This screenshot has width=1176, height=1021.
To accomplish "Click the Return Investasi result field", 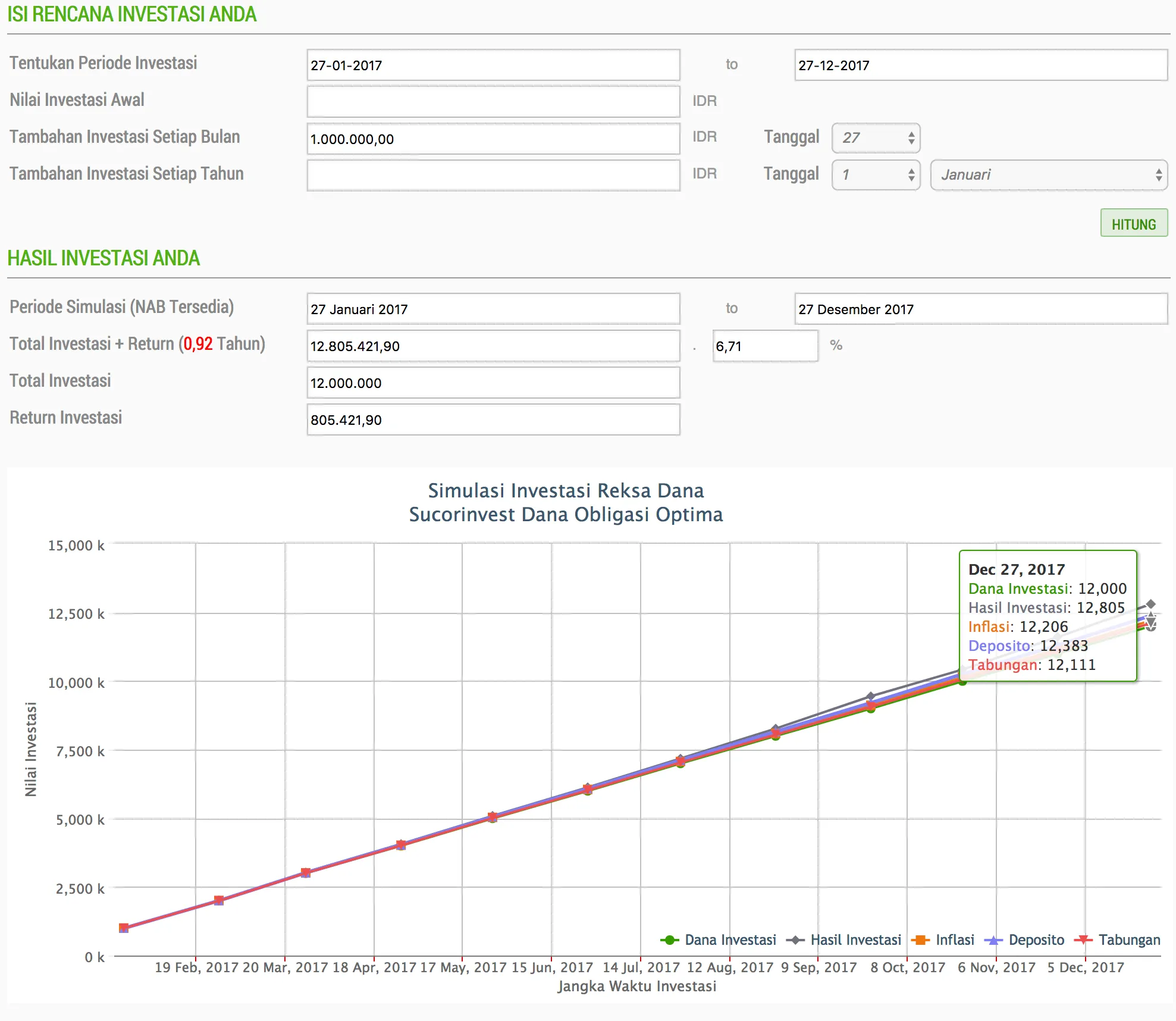I will pyautogui.click(x=493, y=420).
